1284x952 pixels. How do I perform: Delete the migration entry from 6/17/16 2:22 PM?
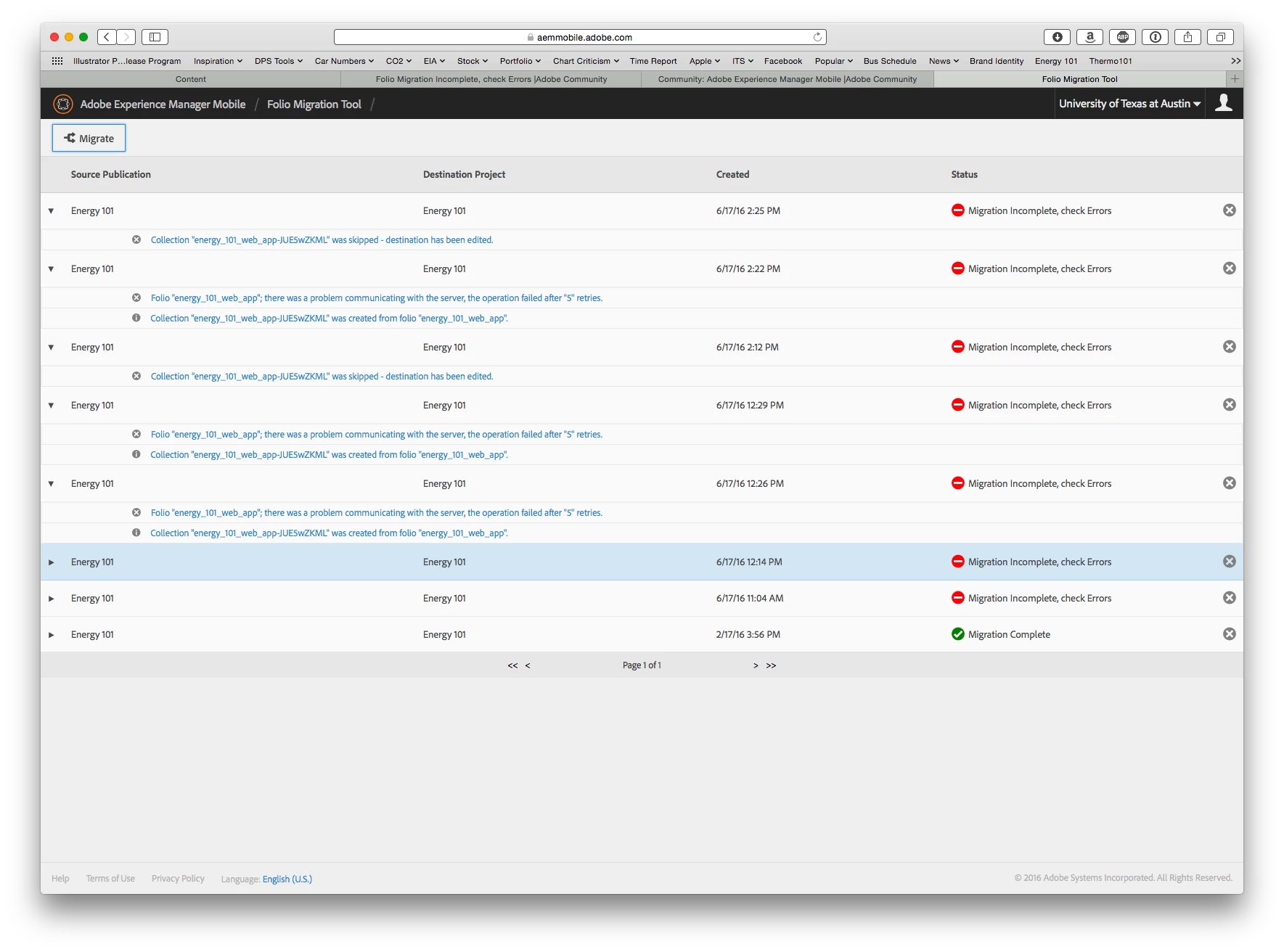(x=1229, y=268)
